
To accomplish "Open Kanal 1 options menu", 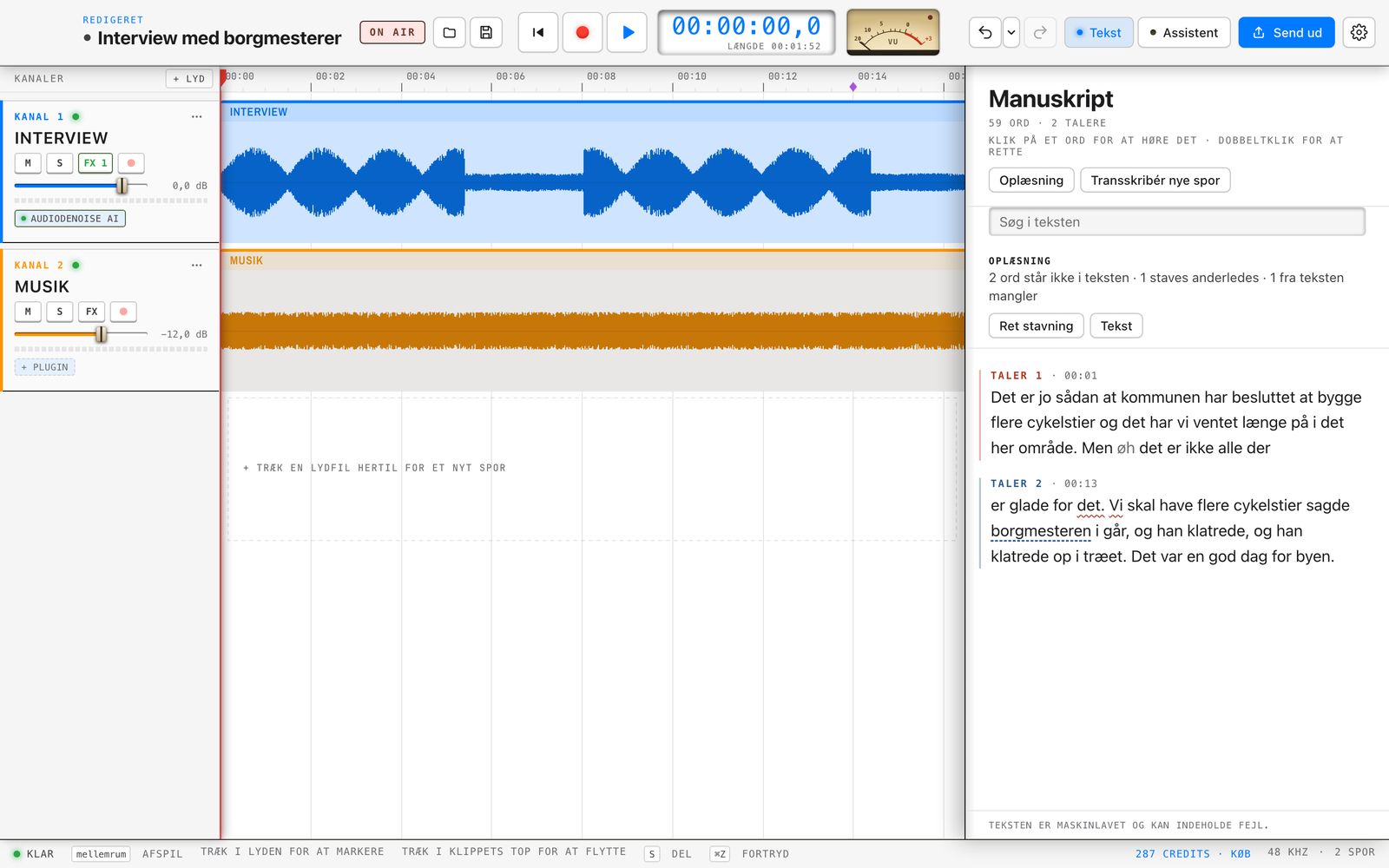I will (x=197, y=116).
